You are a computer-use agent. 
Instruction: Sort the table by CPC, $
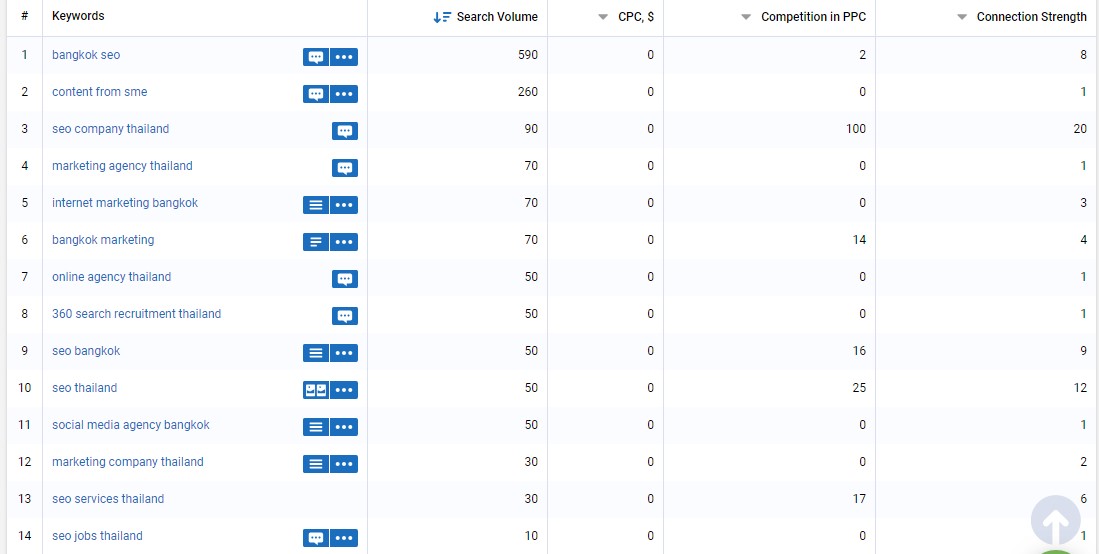(x=625, y=17)
